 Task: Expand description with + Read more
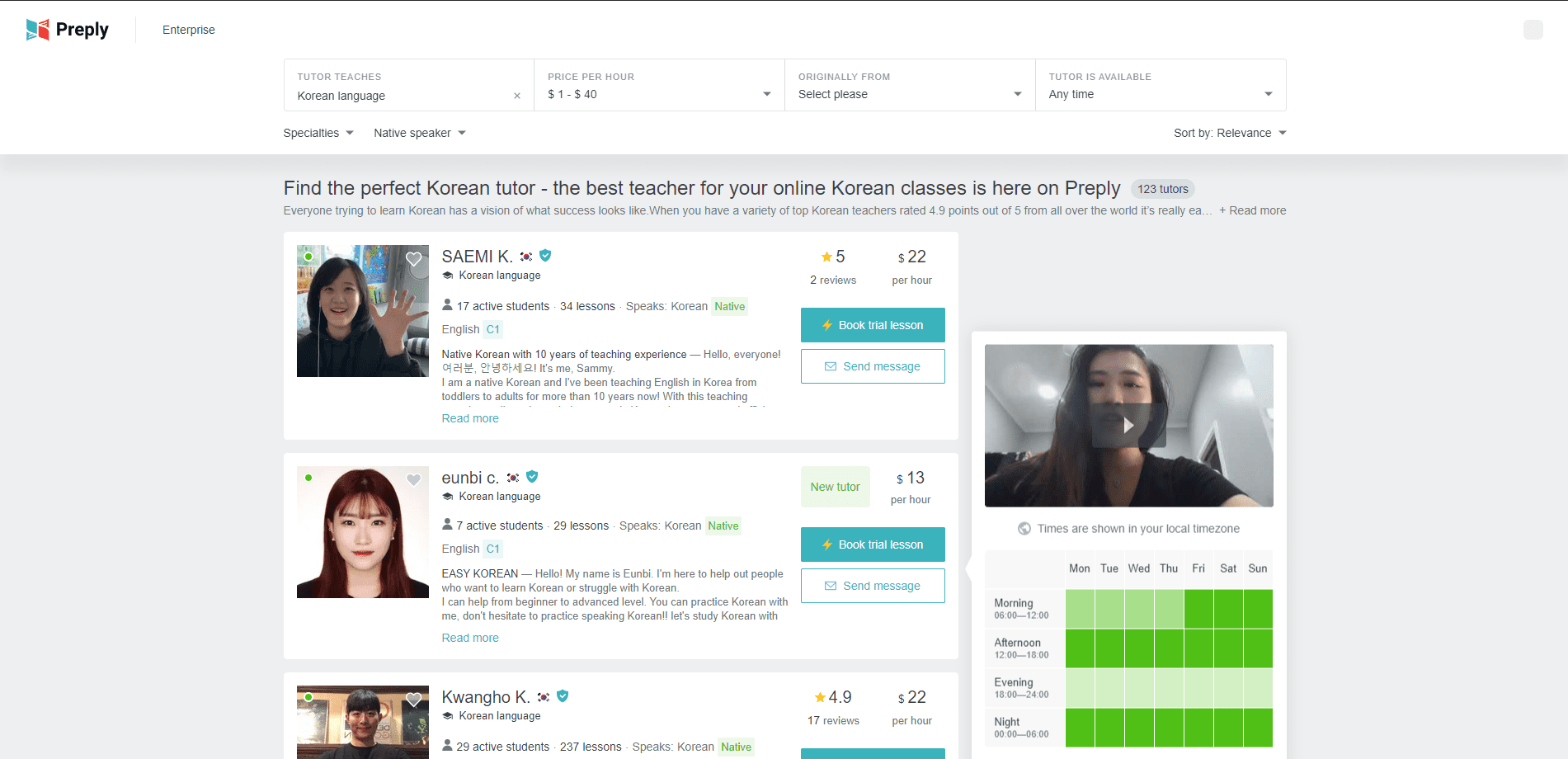[x=1252, y=210]
